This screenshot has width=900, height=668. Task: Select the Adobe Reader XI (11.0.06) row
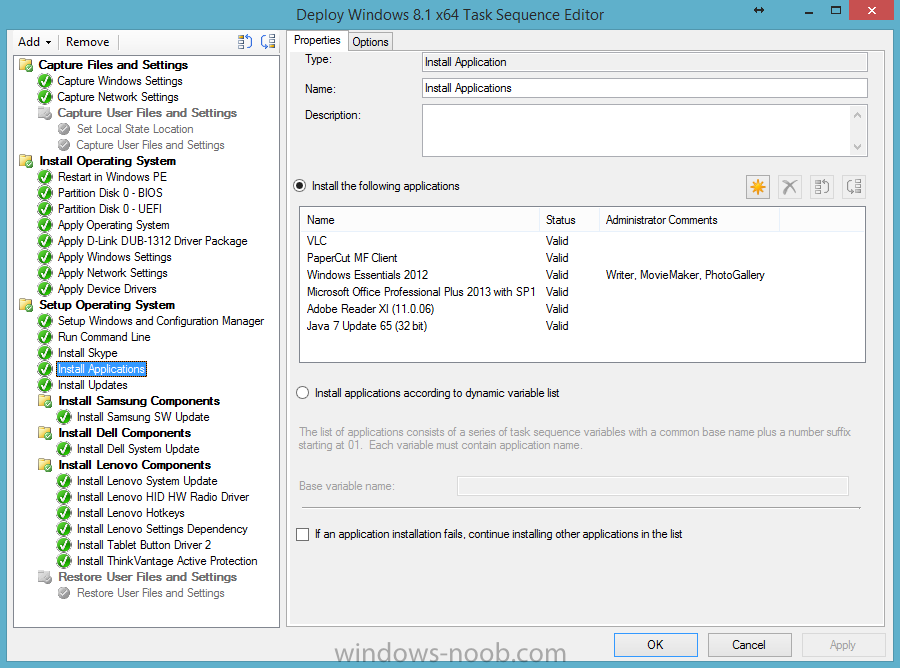point(582,309)
